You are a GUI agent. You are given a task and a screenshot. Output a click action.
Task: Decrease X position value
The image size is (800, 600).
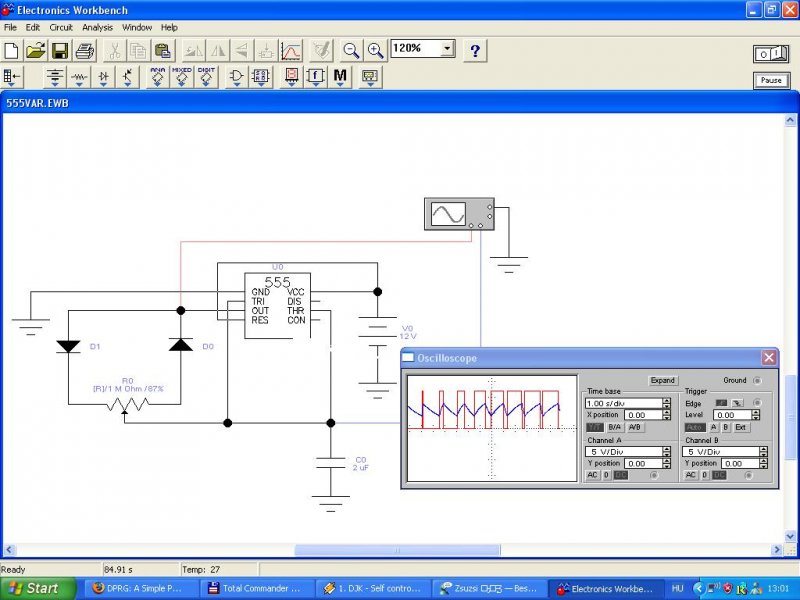667,417
